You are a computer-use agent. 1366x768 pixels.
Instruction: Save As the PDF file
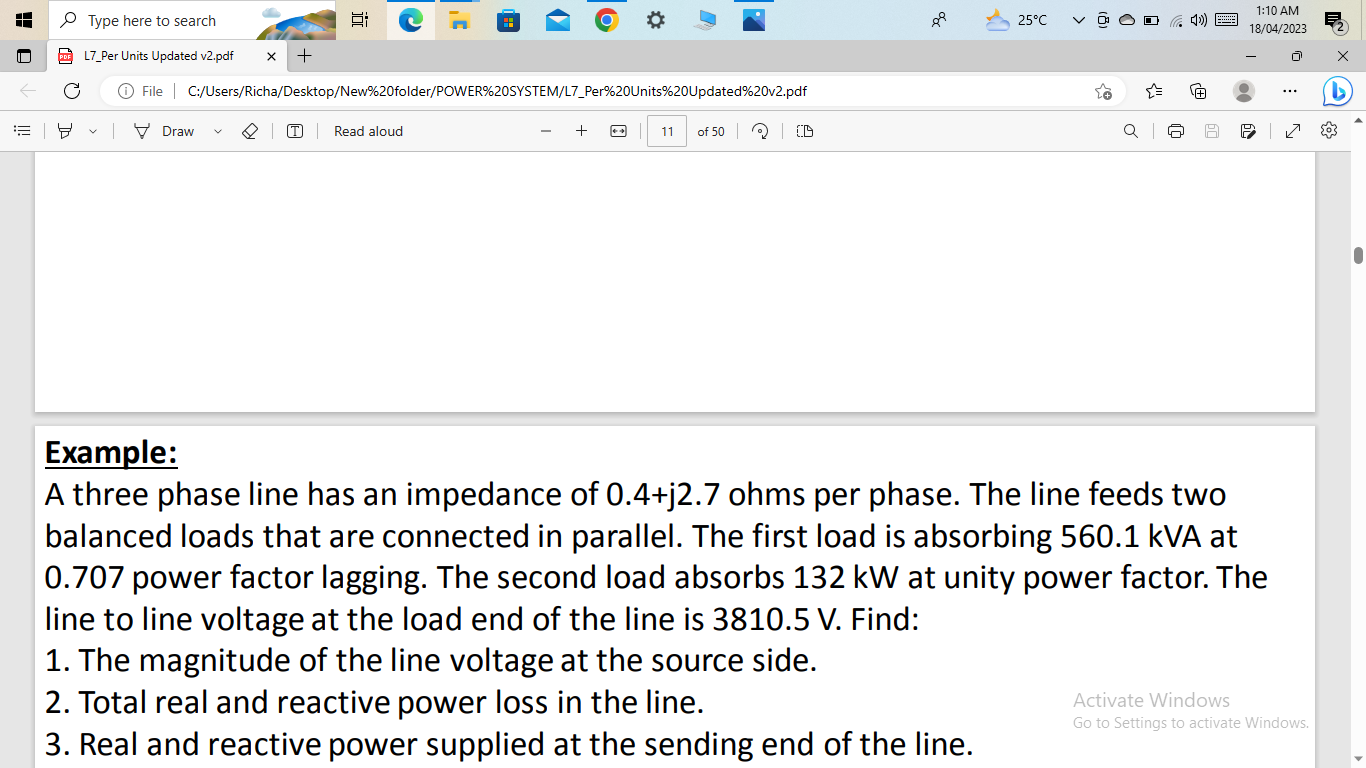[1247, 131]
